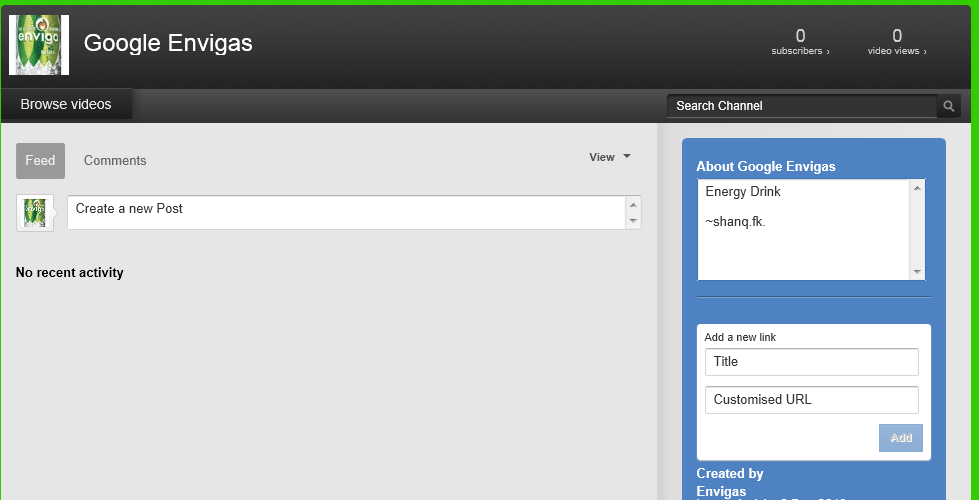Open the video views count link
The height and width of the screenshot is (500, 979).
tap(897, 42)
